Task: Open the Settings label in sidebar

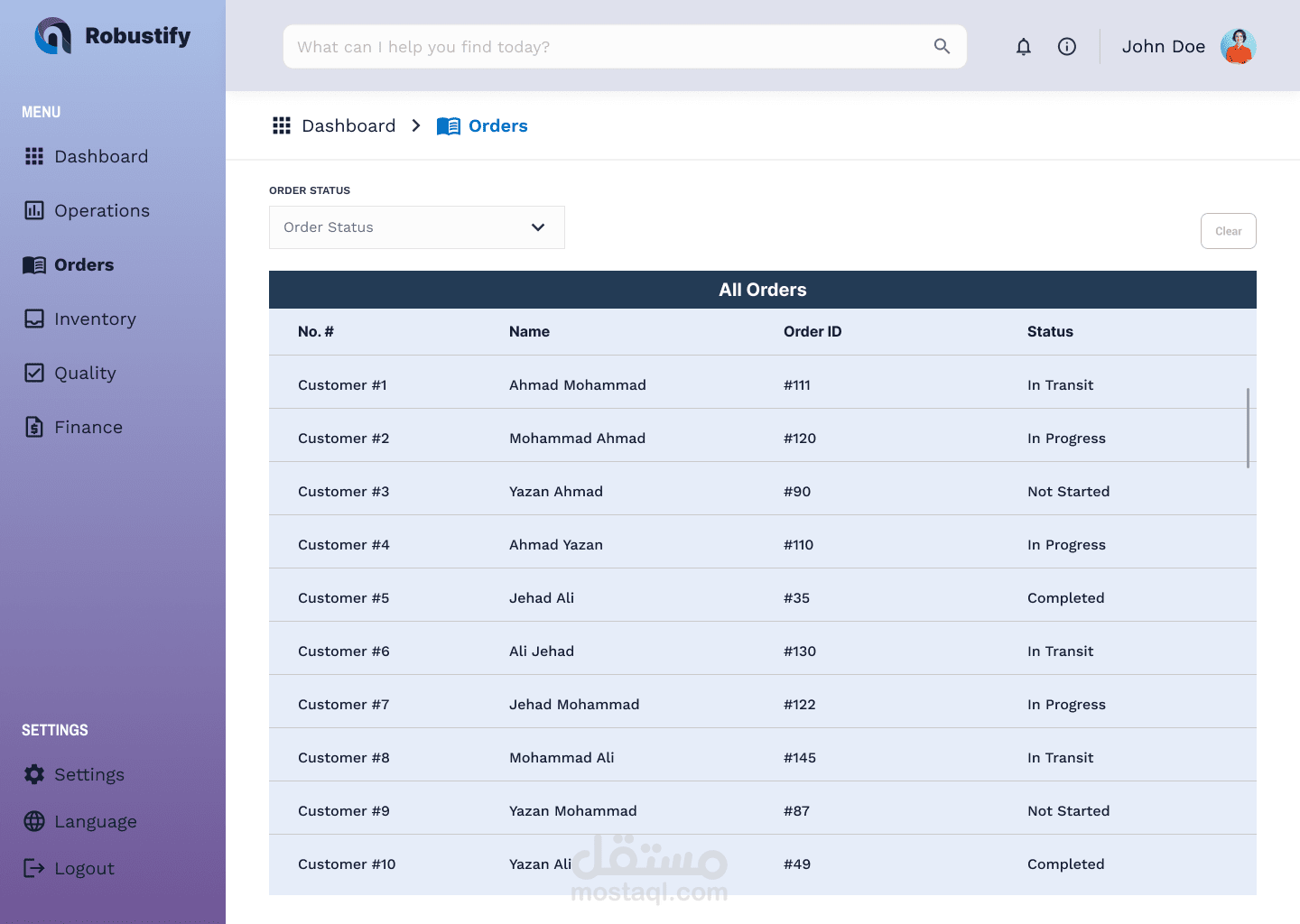Action: click(x=89, y=774)
